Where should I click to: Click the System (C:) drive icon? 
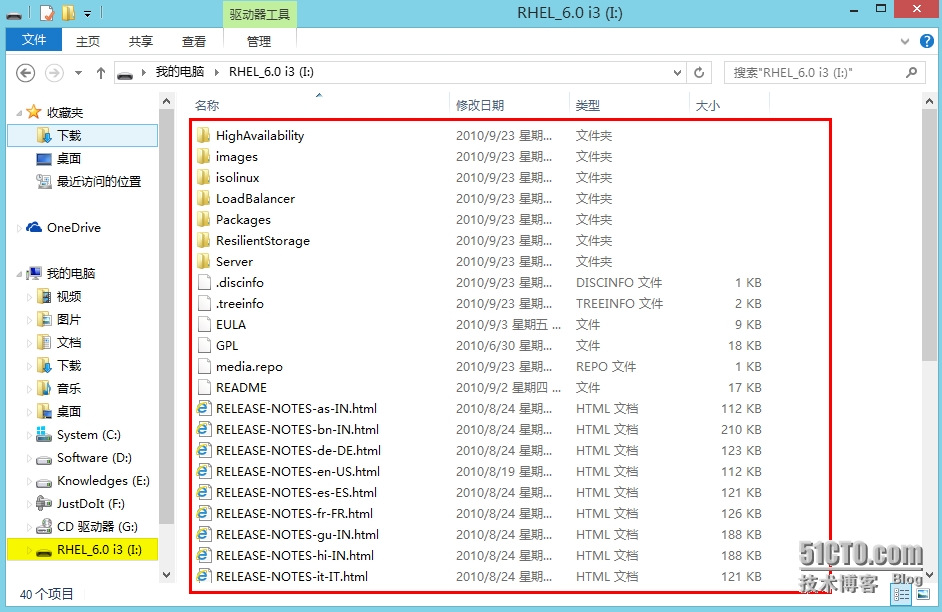point(44,435)
